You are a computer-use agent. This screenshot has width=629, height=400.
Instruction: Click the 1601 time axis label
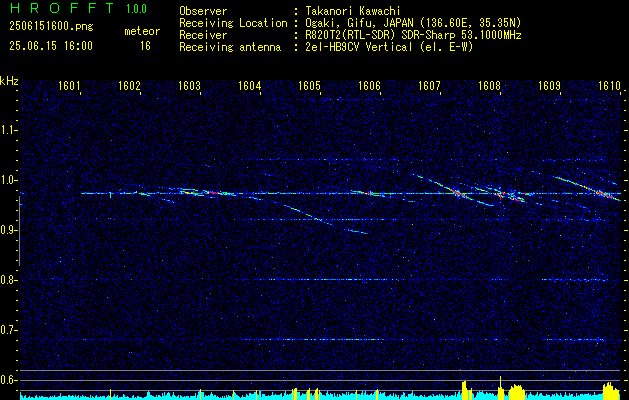click(70, 85)
